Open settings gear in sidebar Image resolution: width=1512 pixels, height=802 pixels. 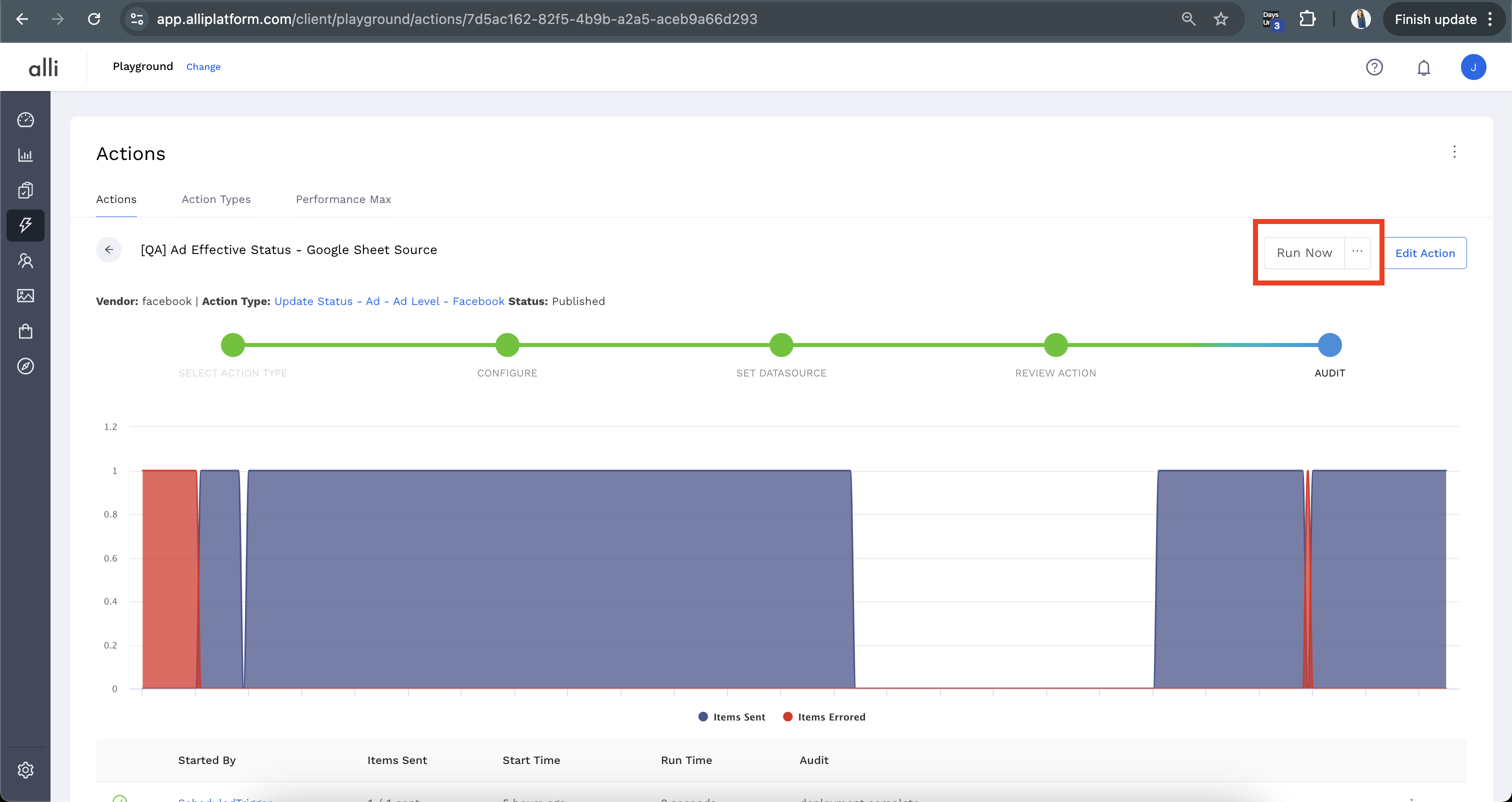click(25, 769)
